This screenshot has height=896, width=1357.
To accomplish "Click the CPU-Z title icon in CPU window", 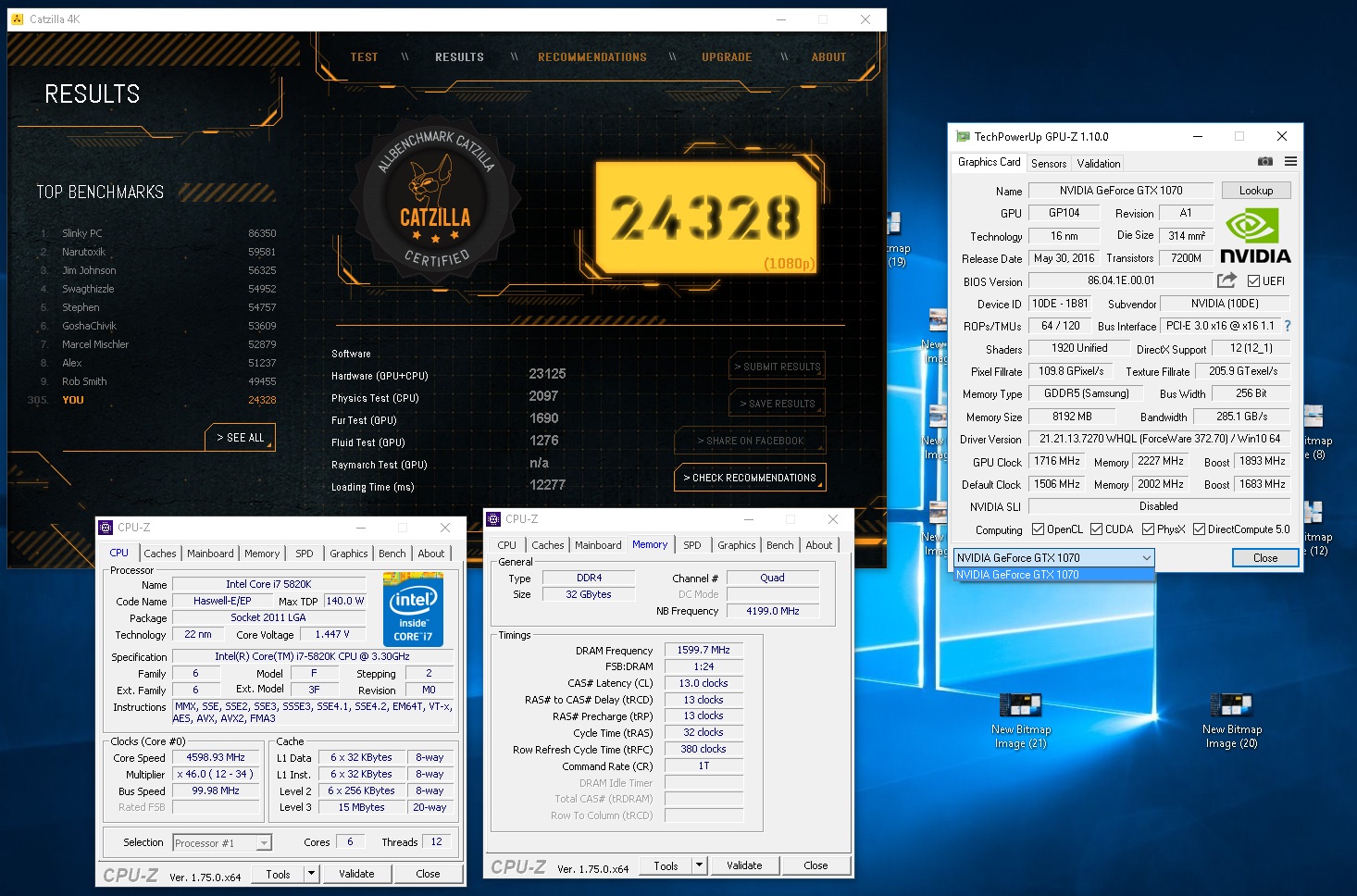I will click(106, 528).
